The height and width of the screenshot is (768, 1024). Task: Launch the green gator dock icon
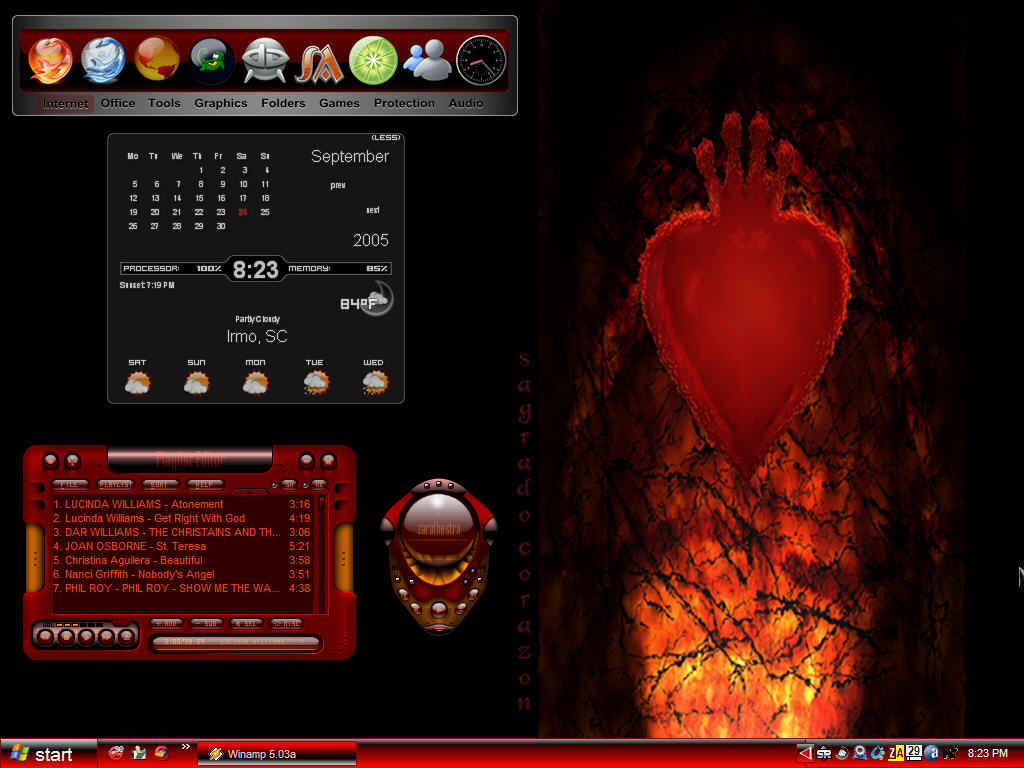[212, 61]
